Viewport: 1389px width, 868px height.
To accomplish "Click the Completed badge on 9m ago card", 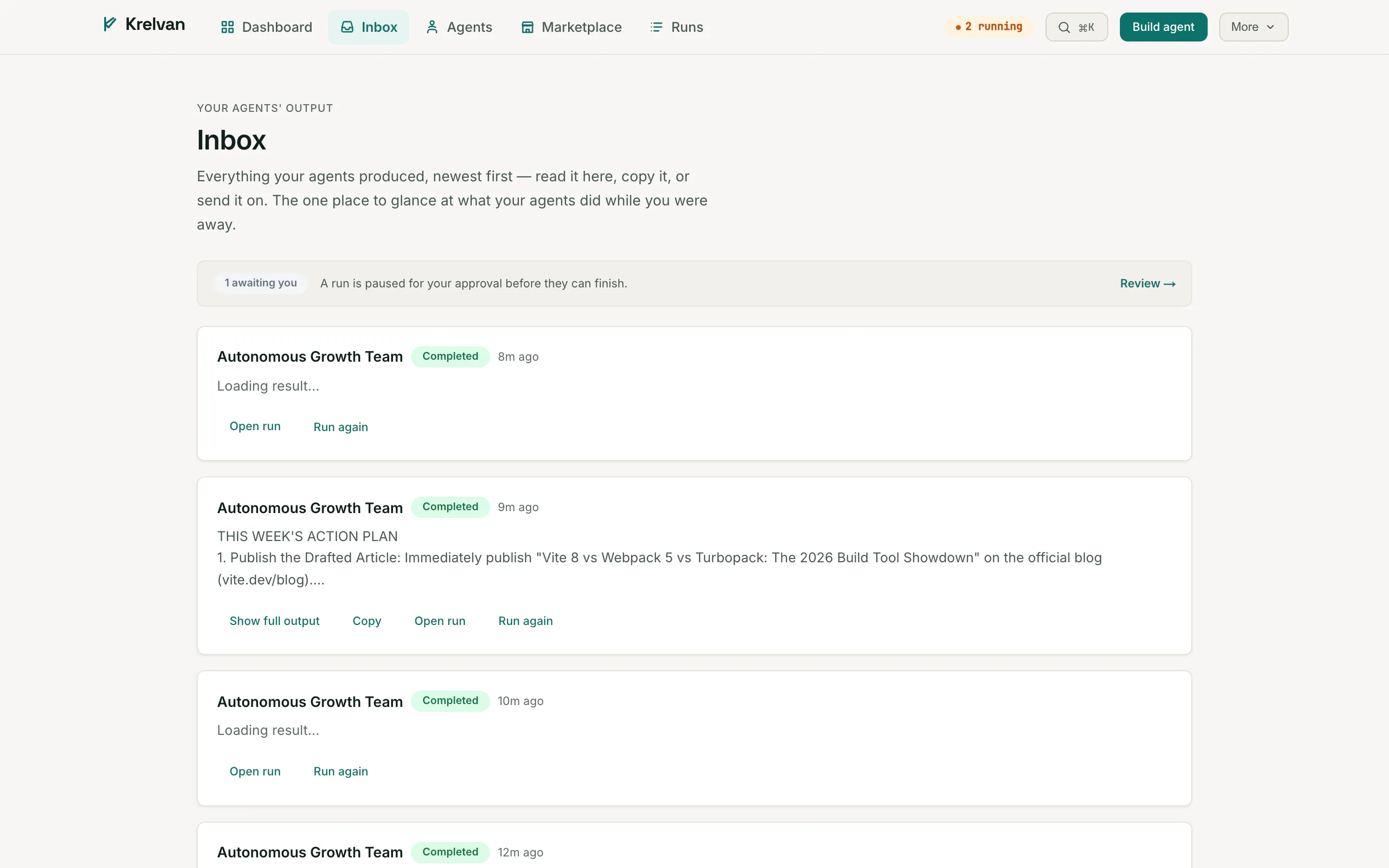I will click(x=450, y=507).
